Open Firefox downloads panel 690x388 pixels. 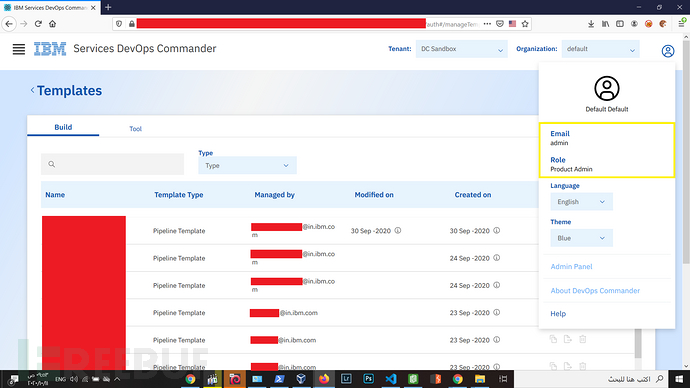[x=591, y=24]
